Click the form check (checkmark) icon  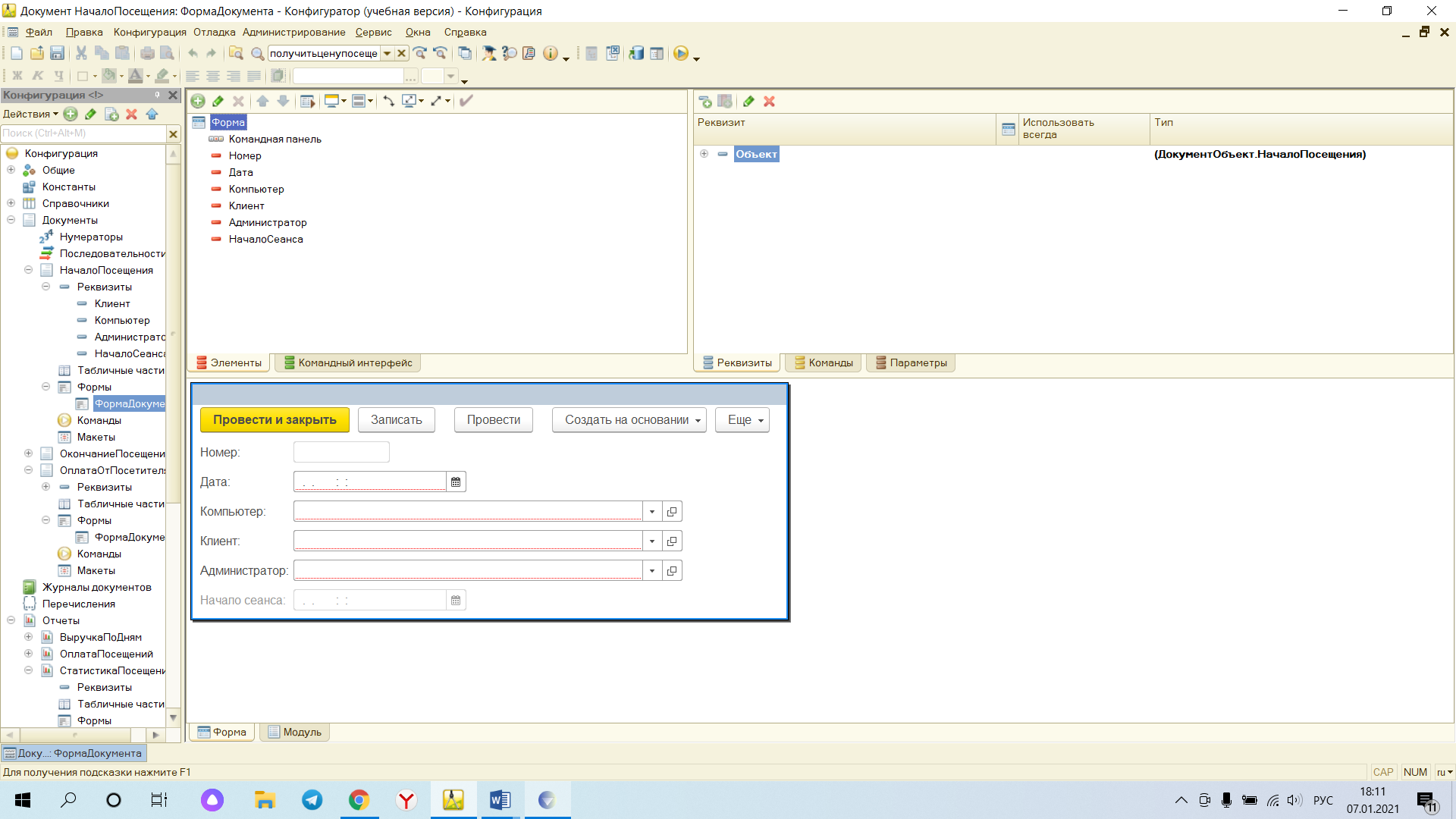[x=466, y=101]
